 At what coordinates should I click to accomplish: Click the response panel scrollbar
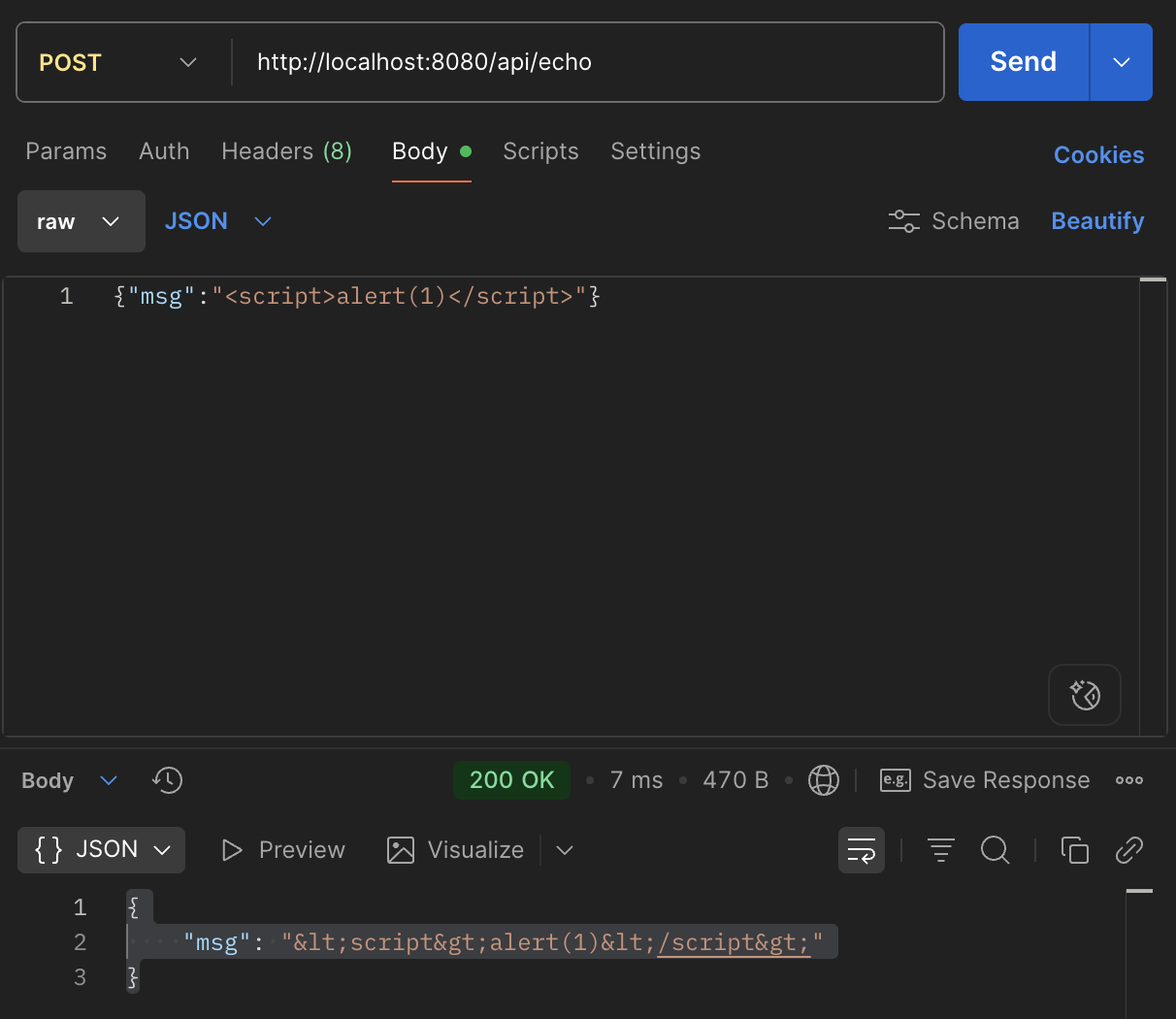pyautogui.click(x=1139, y=953)
